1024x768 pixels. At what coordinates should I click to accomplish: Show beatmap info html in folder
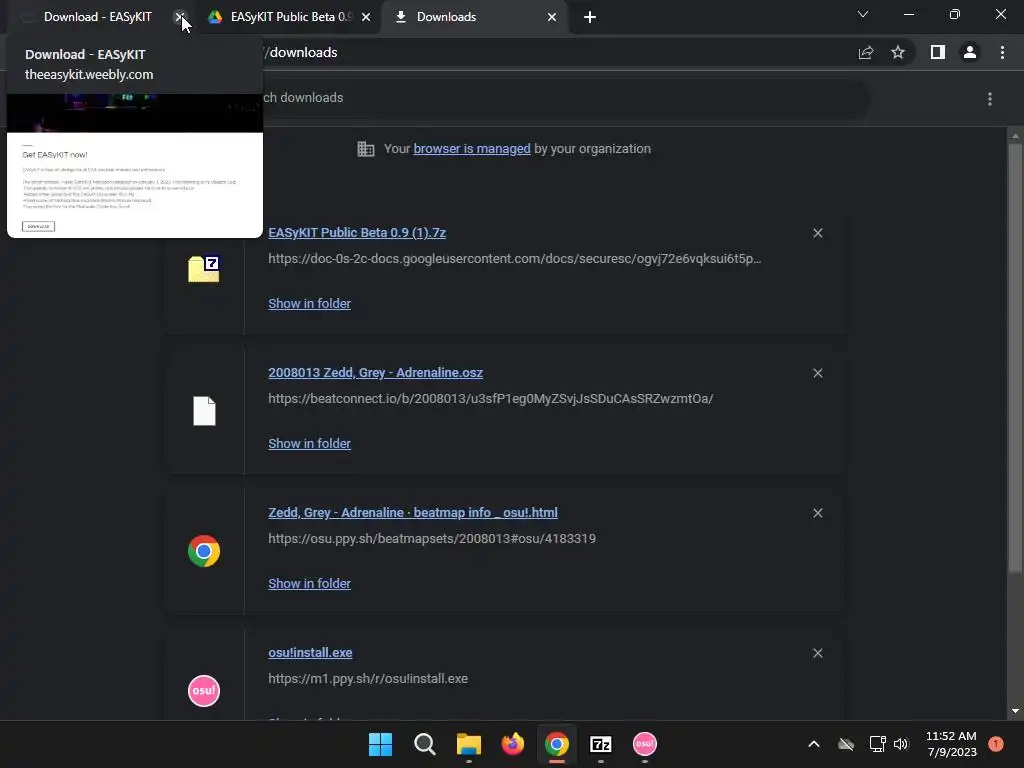click(310, 584)
